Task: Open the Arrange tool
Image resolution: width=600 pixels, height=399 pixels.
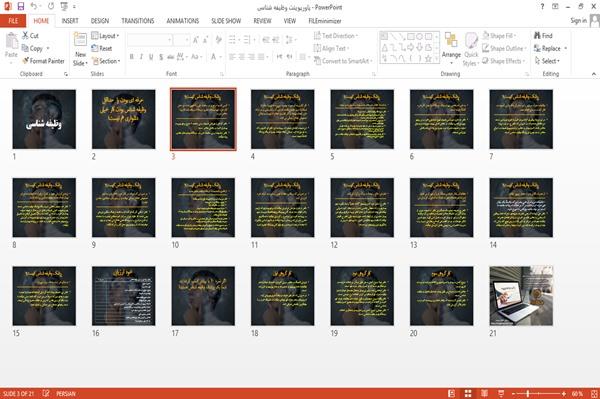Action: [x=451, y=49]
